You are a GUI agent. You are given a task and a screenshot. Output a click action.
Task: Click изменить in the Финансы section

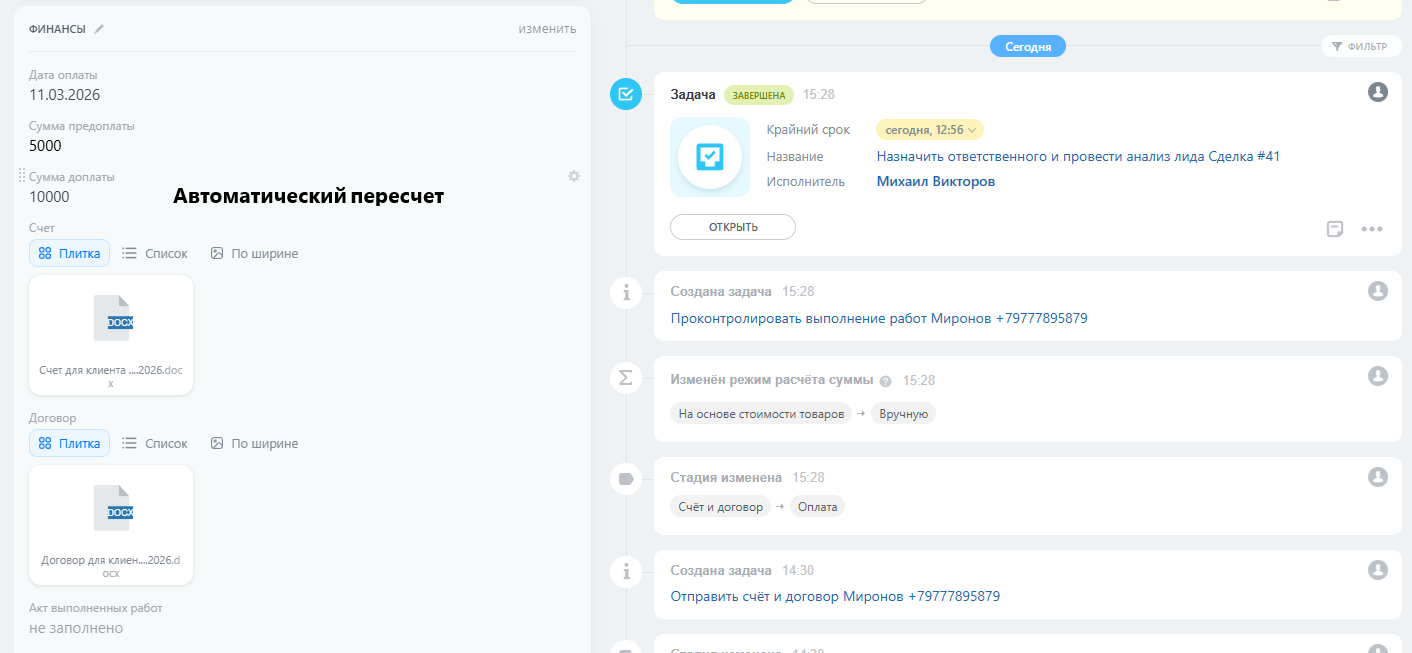click(546, 29)
